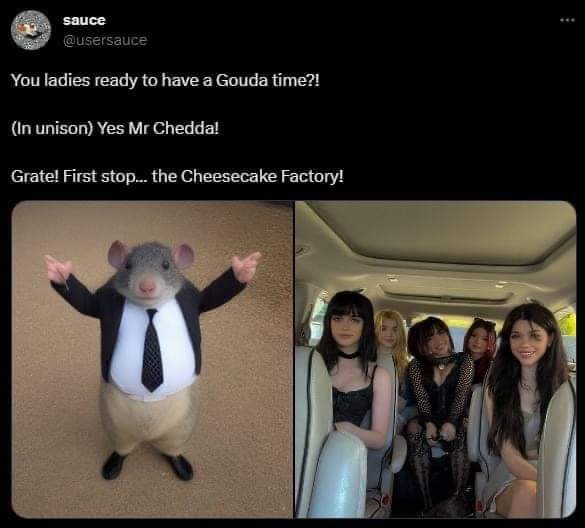Select the "Gouda time" first tweet line
Image resolution: width=585 pixels, height=528 pixels.
click(165, 80)
